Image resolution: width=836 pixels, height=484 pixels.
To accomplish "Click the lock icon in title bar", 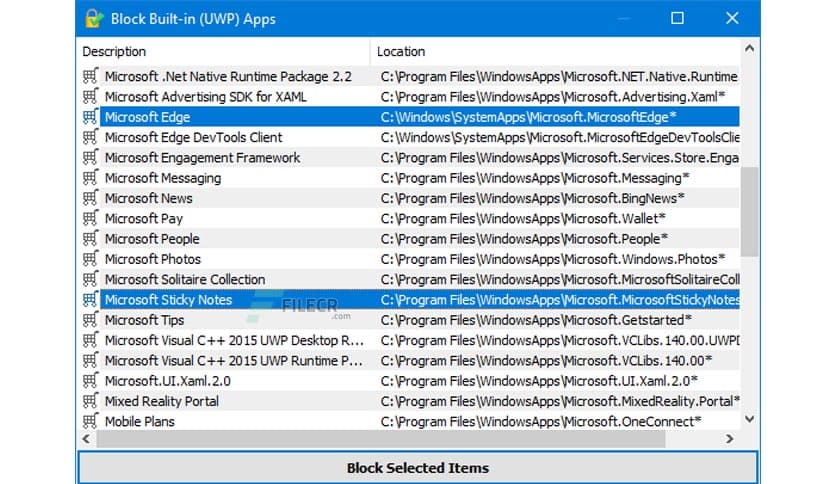I will point(94,18).
